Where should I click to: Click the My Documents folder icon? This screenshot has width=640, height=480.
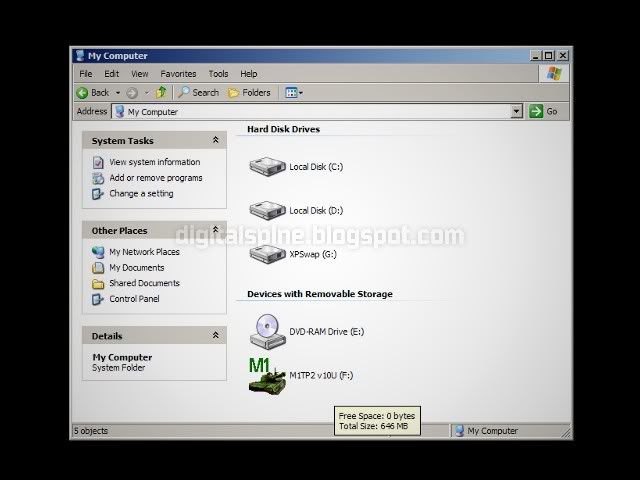pyautogui.click(x=98, y=268)
